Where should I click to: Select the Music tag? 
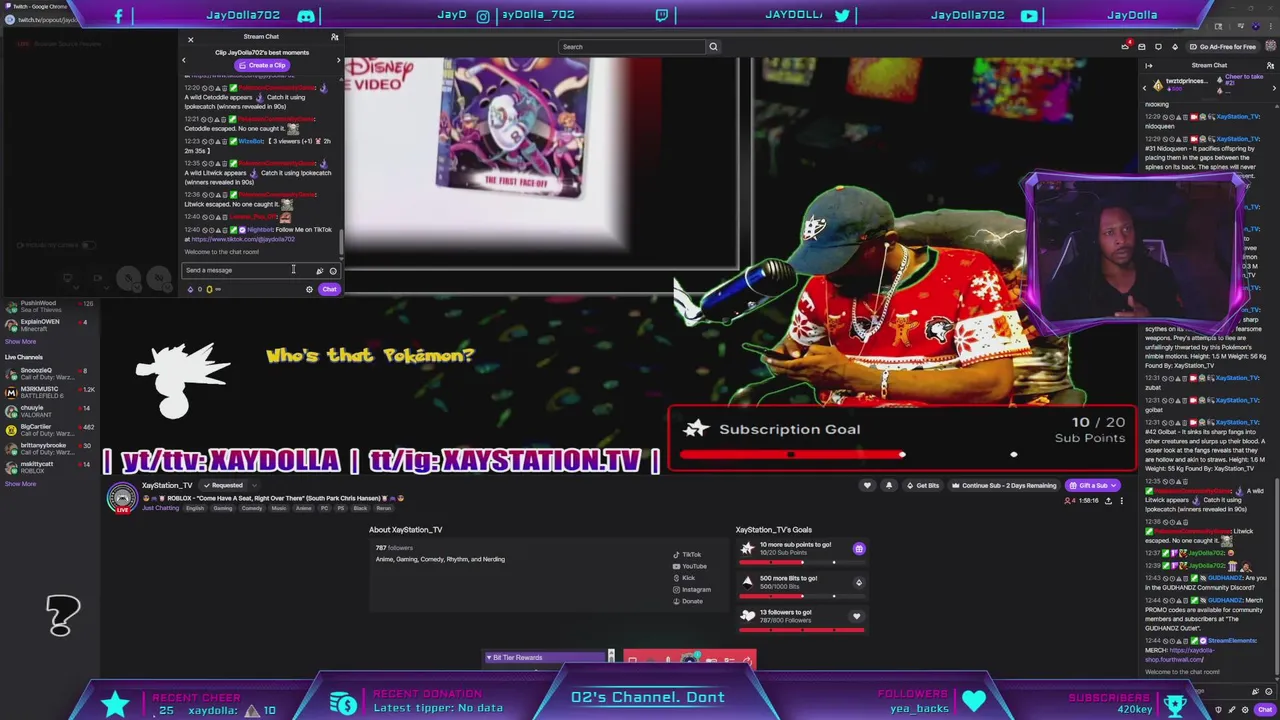(x=279, y=508)
